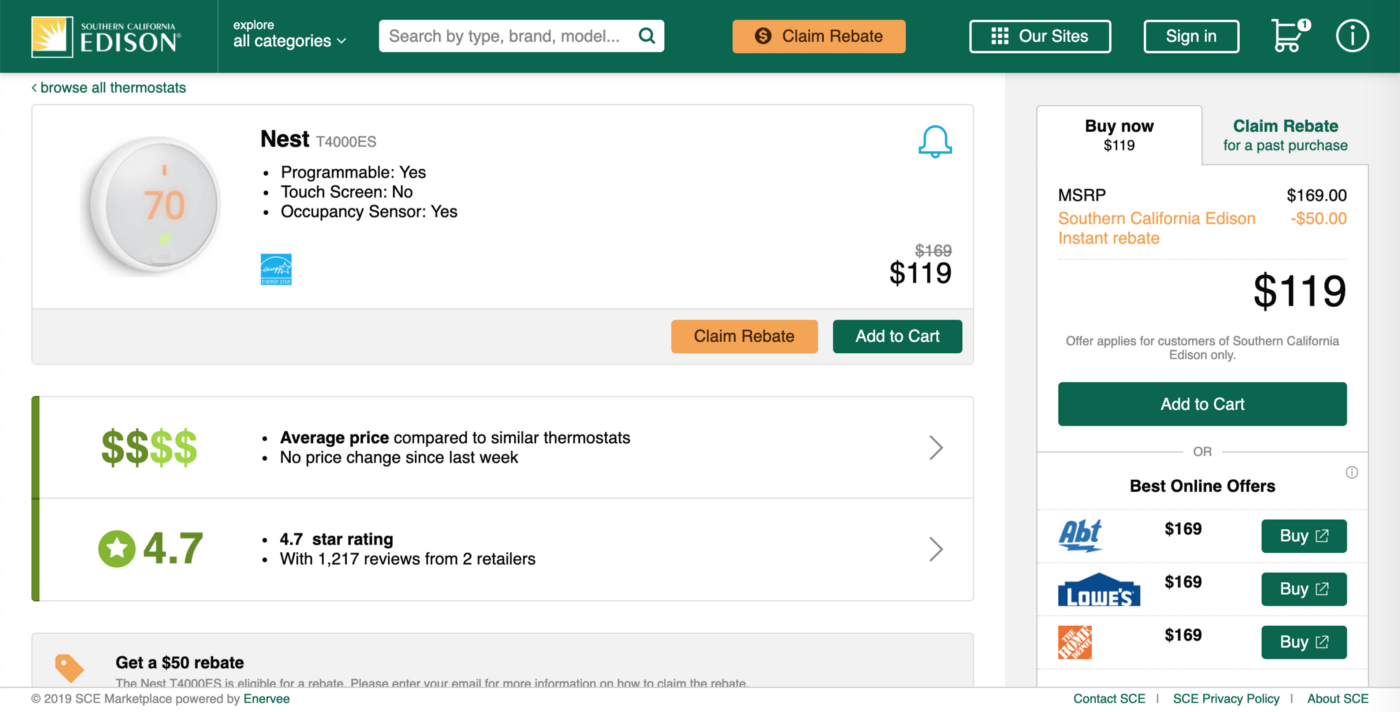
Task: Click the rebate price tag icon
Action: point(69,667)
